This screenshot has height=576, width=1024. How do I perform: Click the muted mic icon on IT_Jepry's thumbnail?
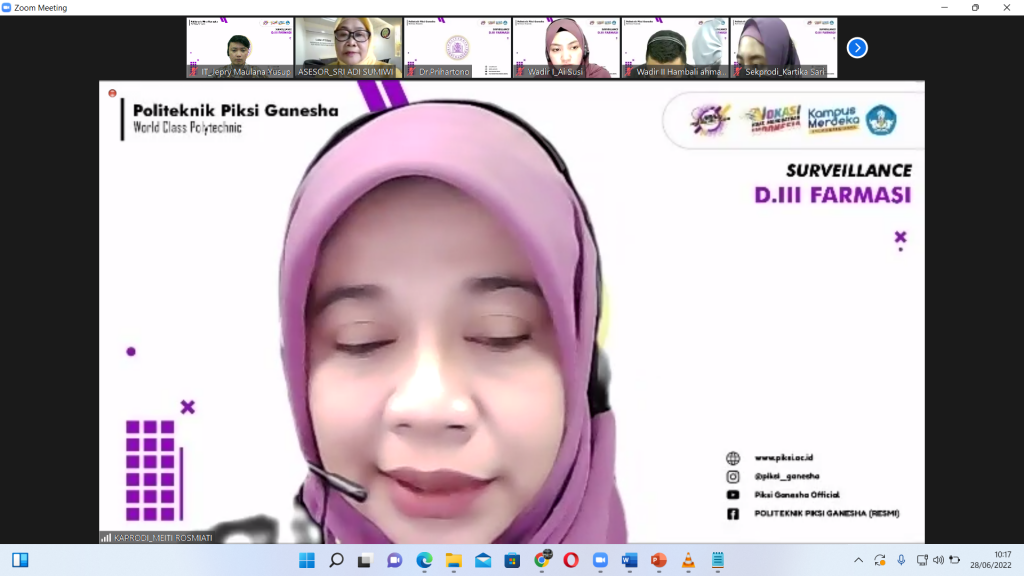point(194,71)
